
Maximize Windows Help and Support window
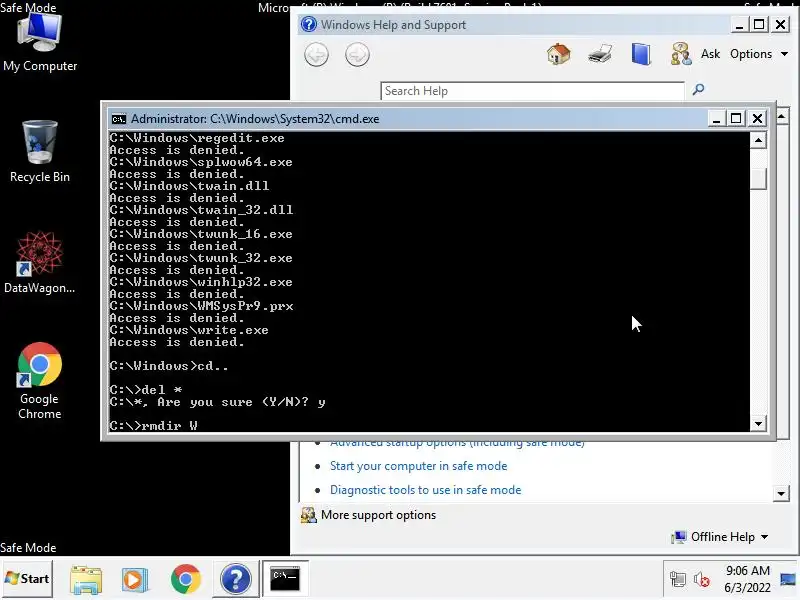point(759,24)
